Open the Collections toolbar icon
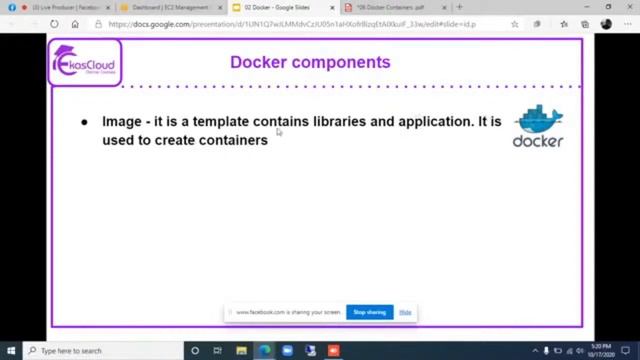This screenshot has width=640, height=360. [x=585, y=24]
